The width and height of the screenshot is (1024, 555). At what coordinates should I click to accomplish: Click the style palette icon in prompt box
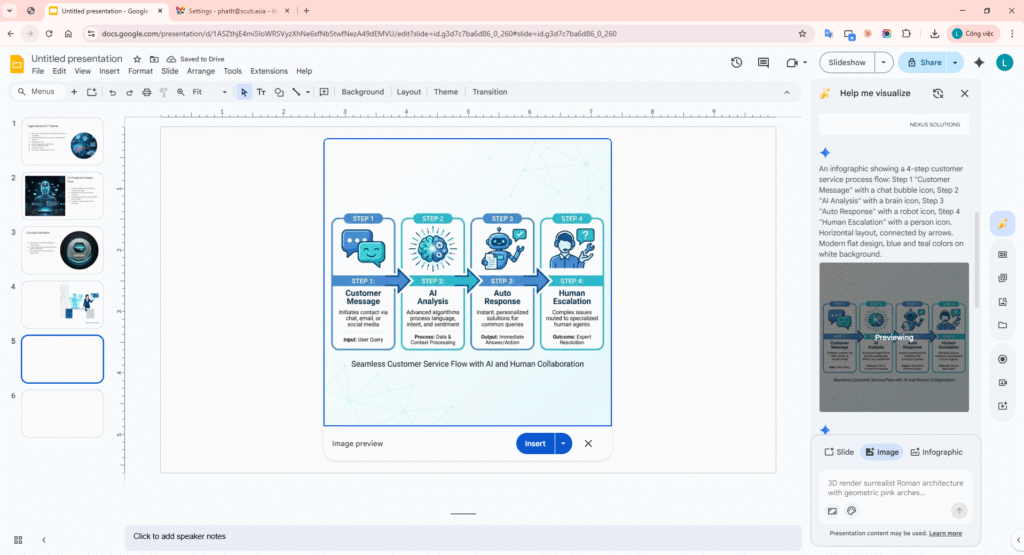tap(852, 511)
